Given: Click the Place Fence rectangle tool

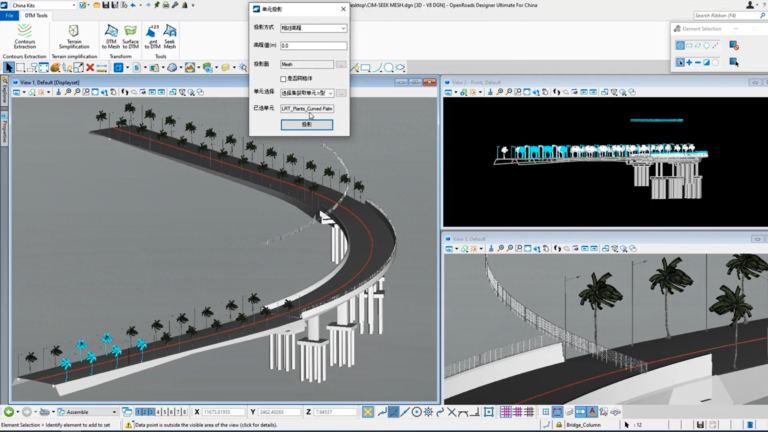Looking at the screenshot, I should 21,68.
